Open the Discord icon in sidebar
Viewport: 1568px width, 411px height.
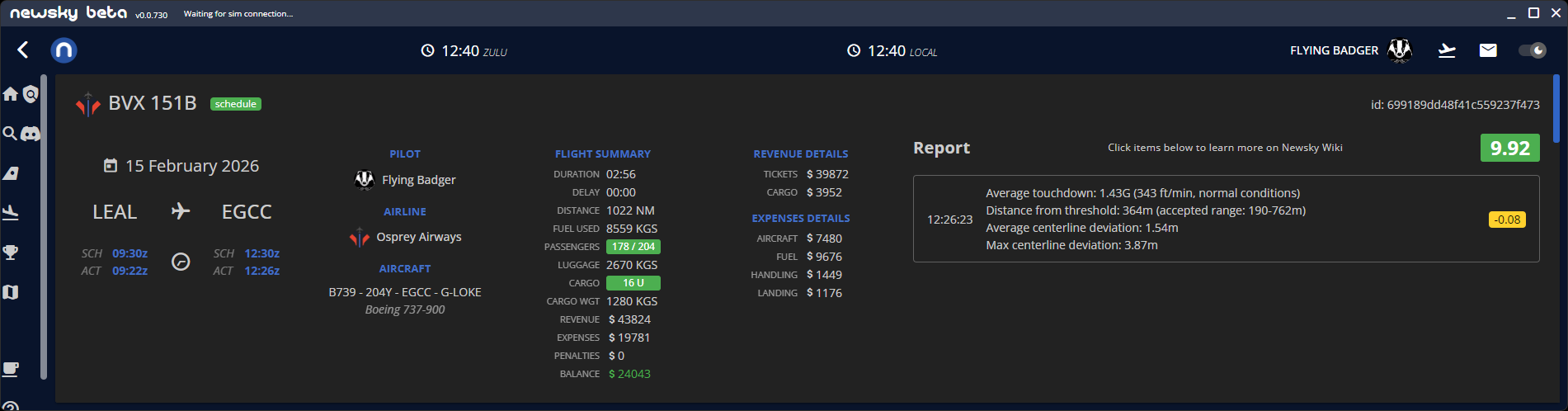[x=31, y=134]
